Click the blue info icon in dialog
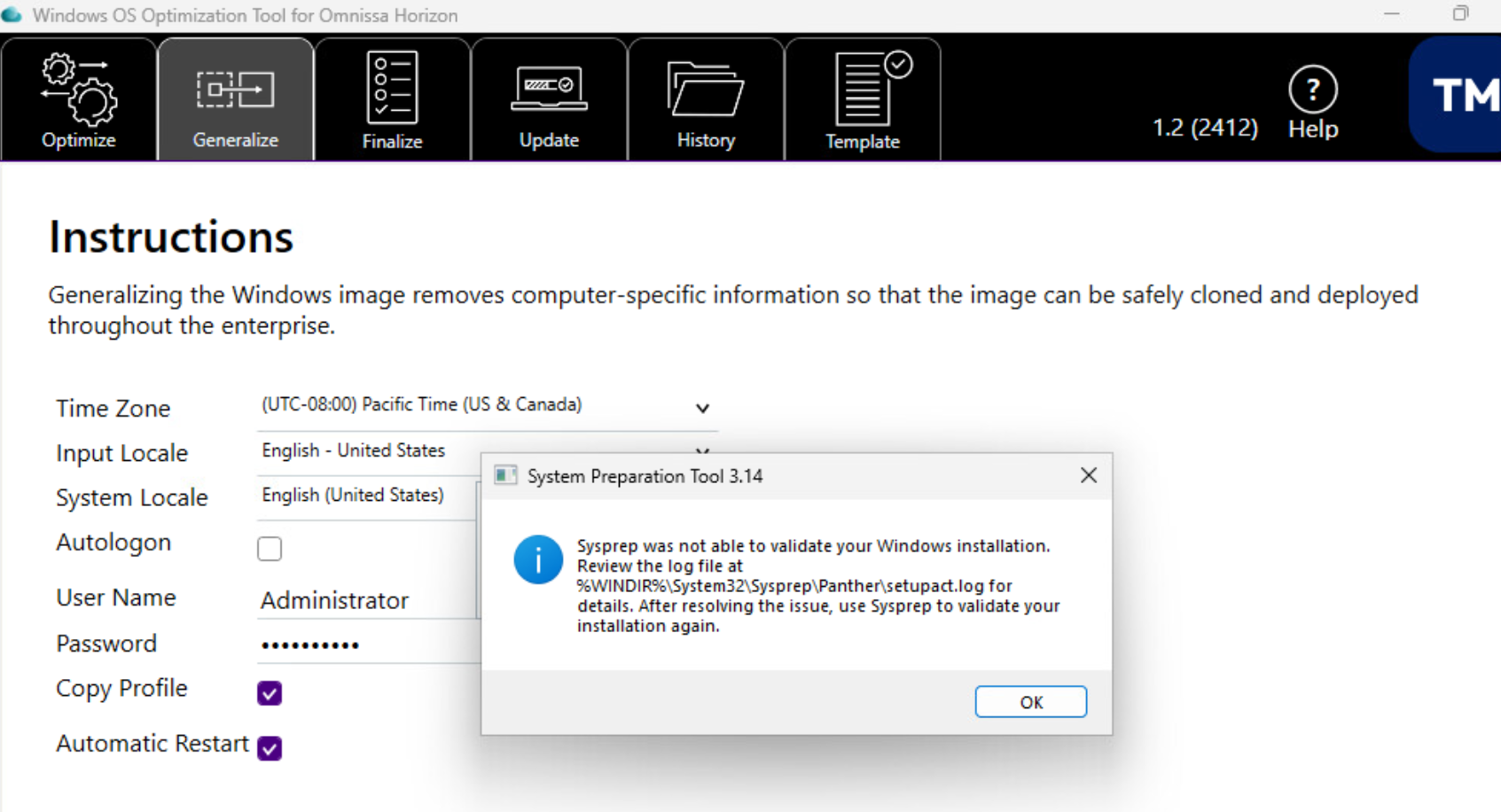Viewport: 1501px width, 812px height. (x=538, y=559)
